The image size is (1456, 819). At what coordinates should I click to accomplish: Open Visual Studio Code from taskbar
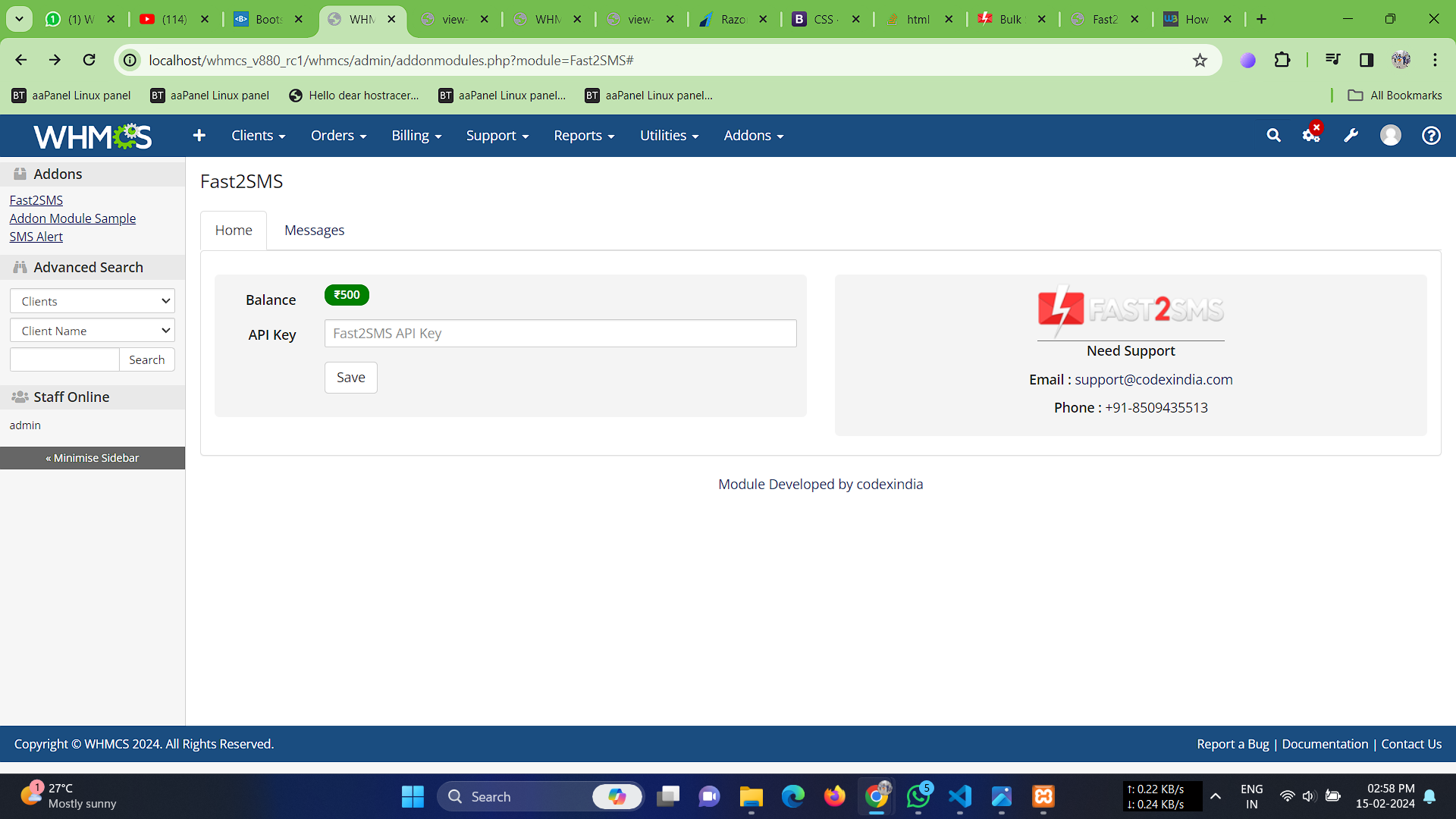960,796
